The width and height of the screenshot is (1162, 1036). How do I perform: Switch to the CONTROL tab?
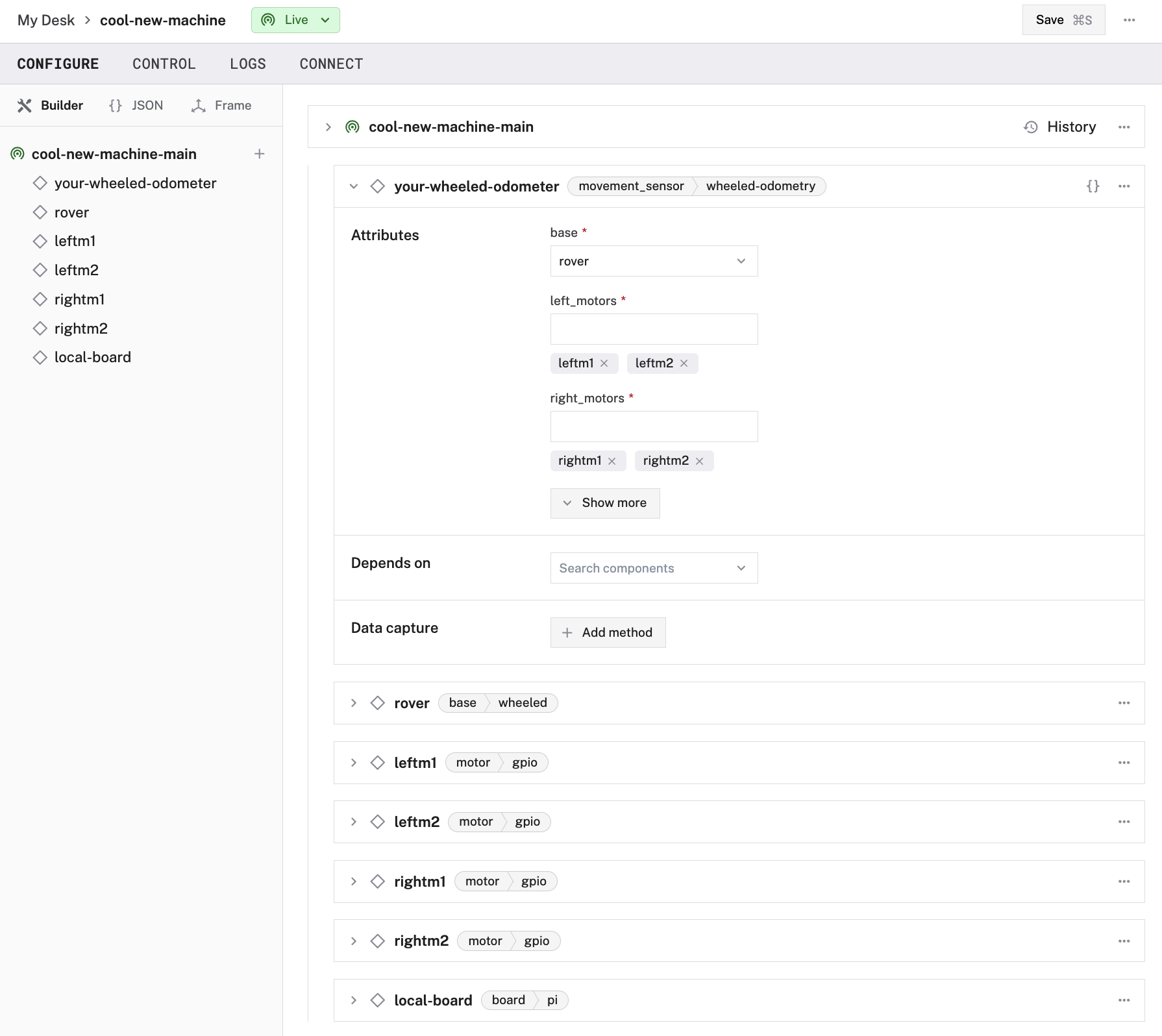pyautogui.click(x=164, y=64)
